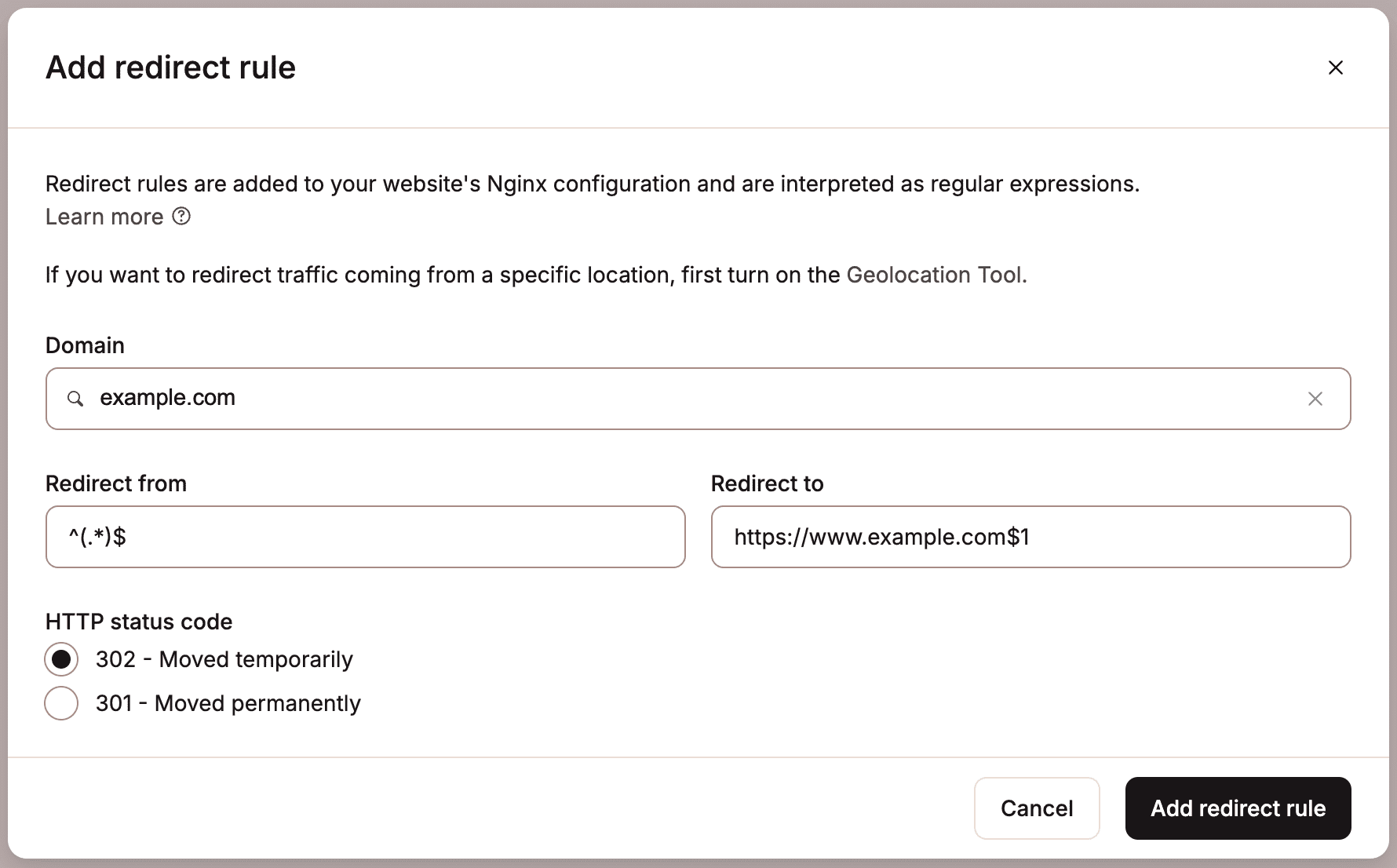Click the question-mark help icon beside Learn more
1397x868 pixels.
[x=181, y=217]
